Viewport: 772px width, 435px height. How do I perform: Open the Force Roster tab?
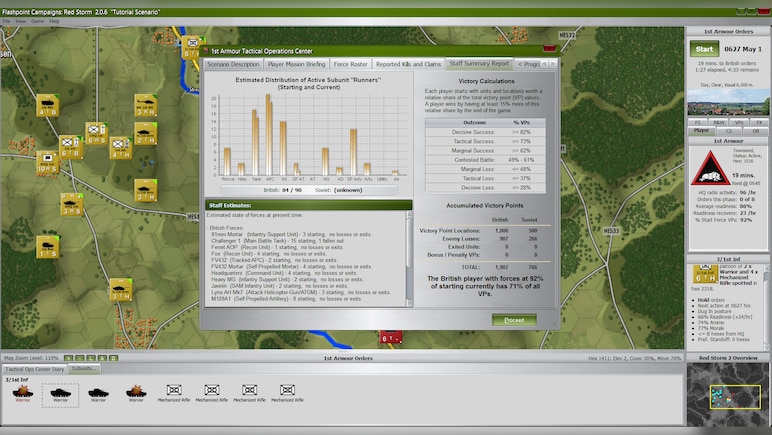tap(351, 64)
